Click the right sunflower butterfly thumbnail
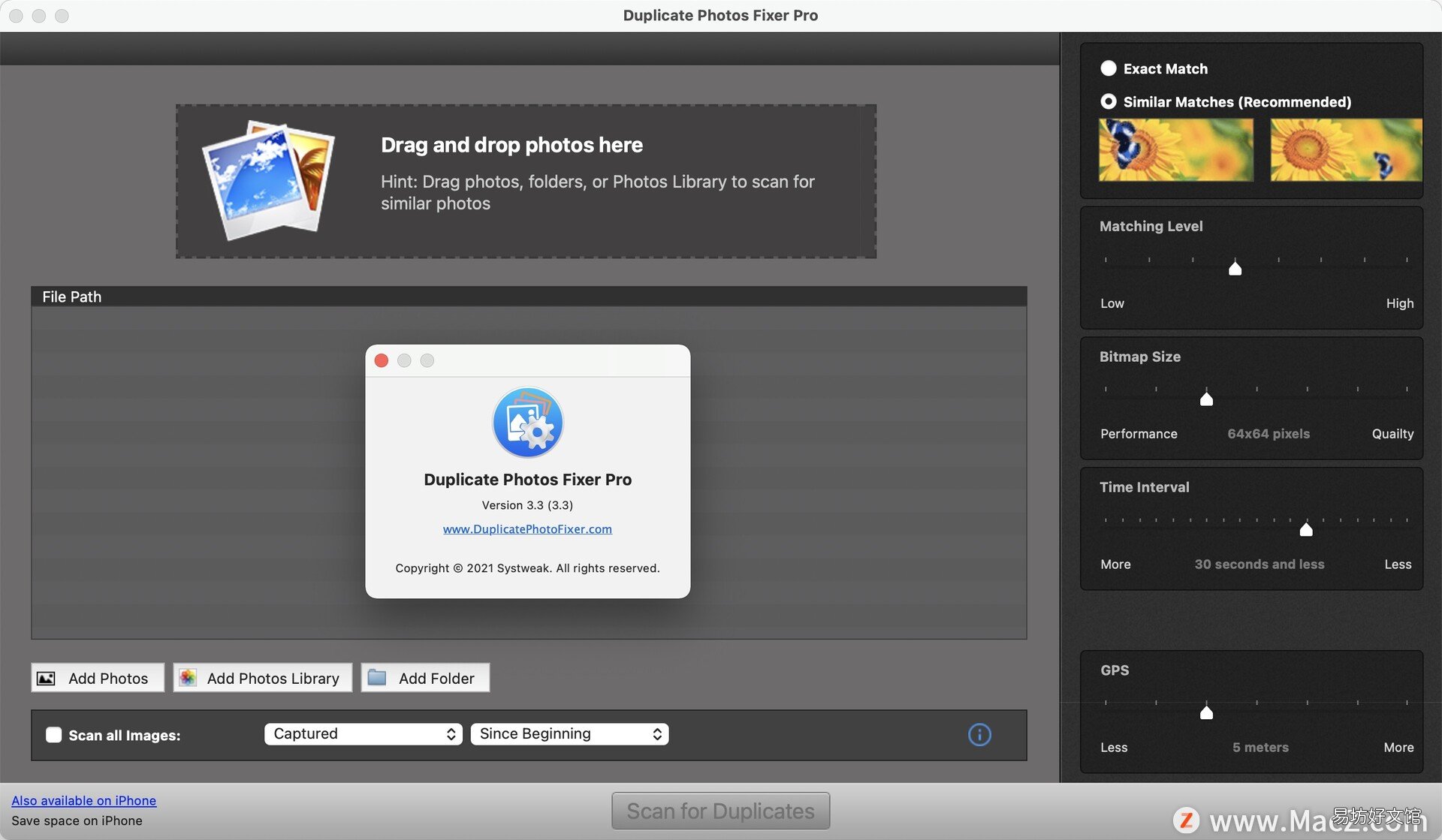Viewport: 1442px width, 840px height. pyautogui.click(x=1346, y=149)
